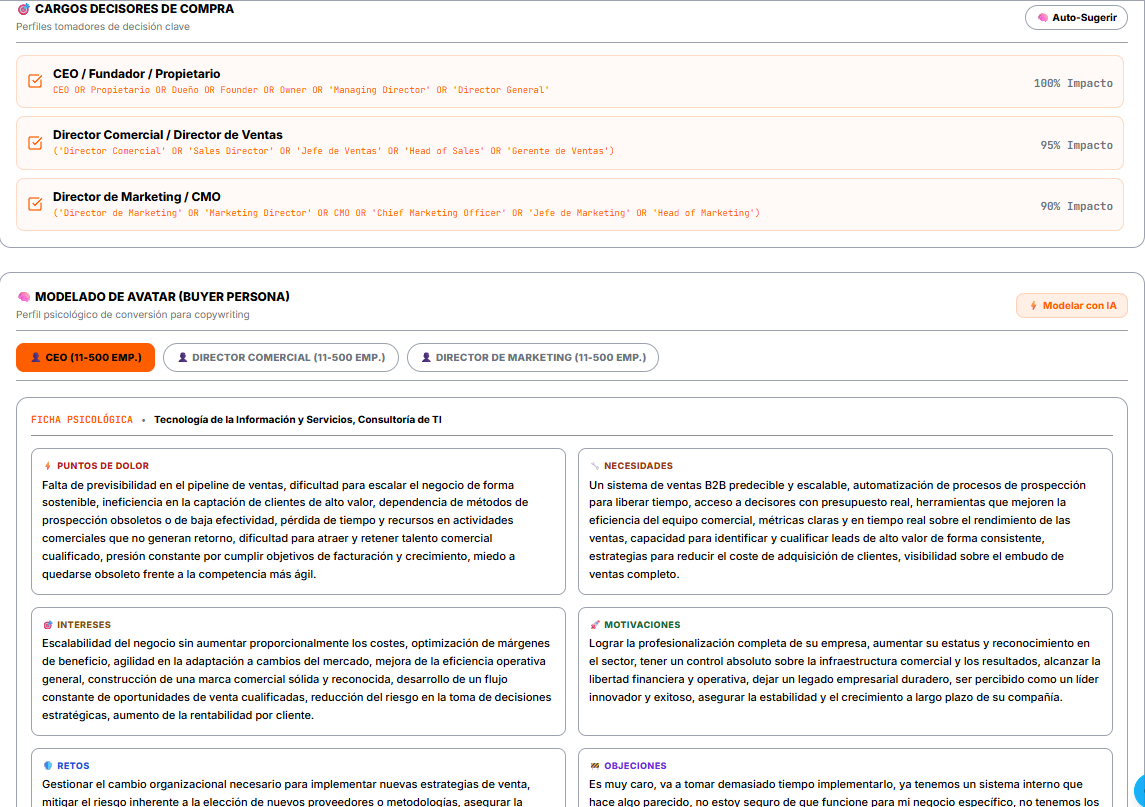Click the person icon in the CEO tab
Viewport: 1145px width, 807px height.
point(36,358)
